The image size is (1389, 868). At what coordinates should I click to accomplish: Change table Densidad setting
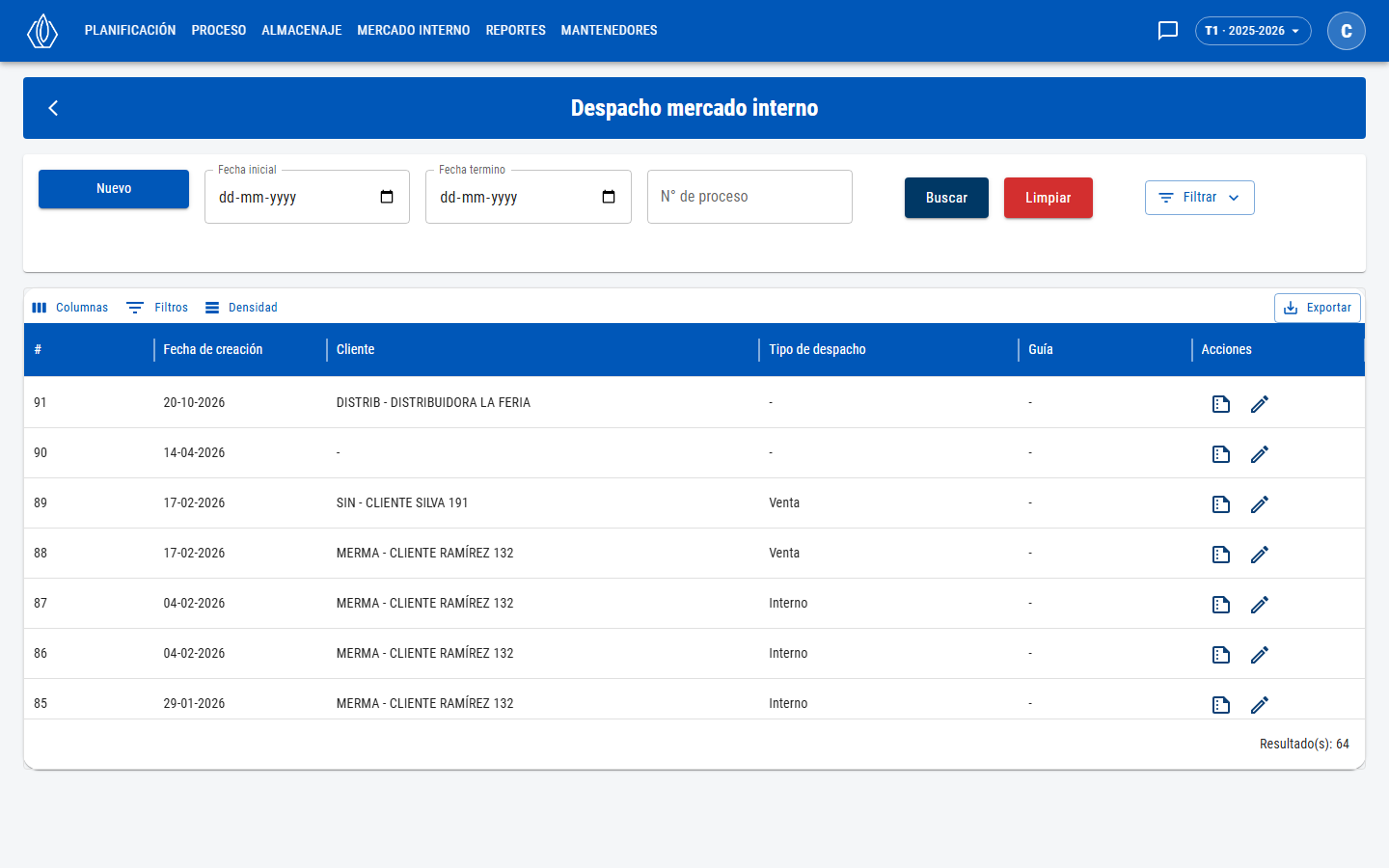tap(241, 308)
